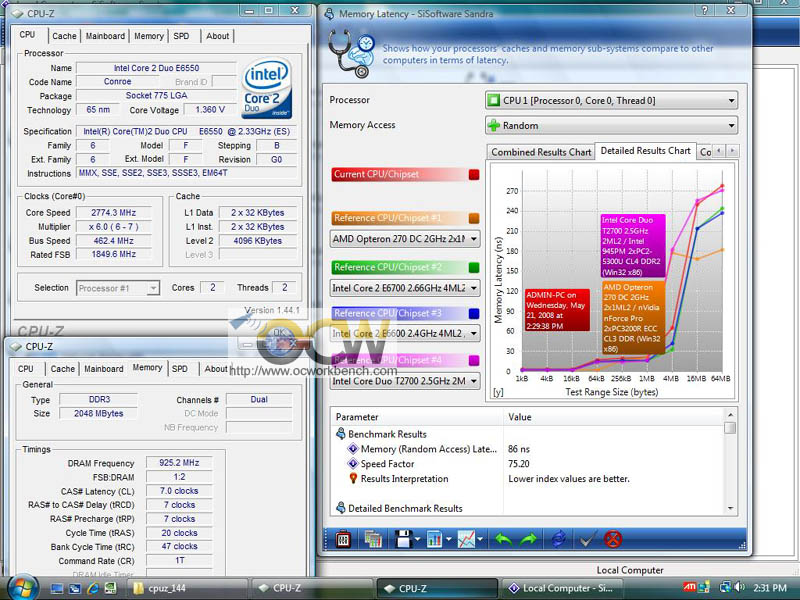Click the DRAM Frequency value 925.2 MHz

tap(179, 463)
